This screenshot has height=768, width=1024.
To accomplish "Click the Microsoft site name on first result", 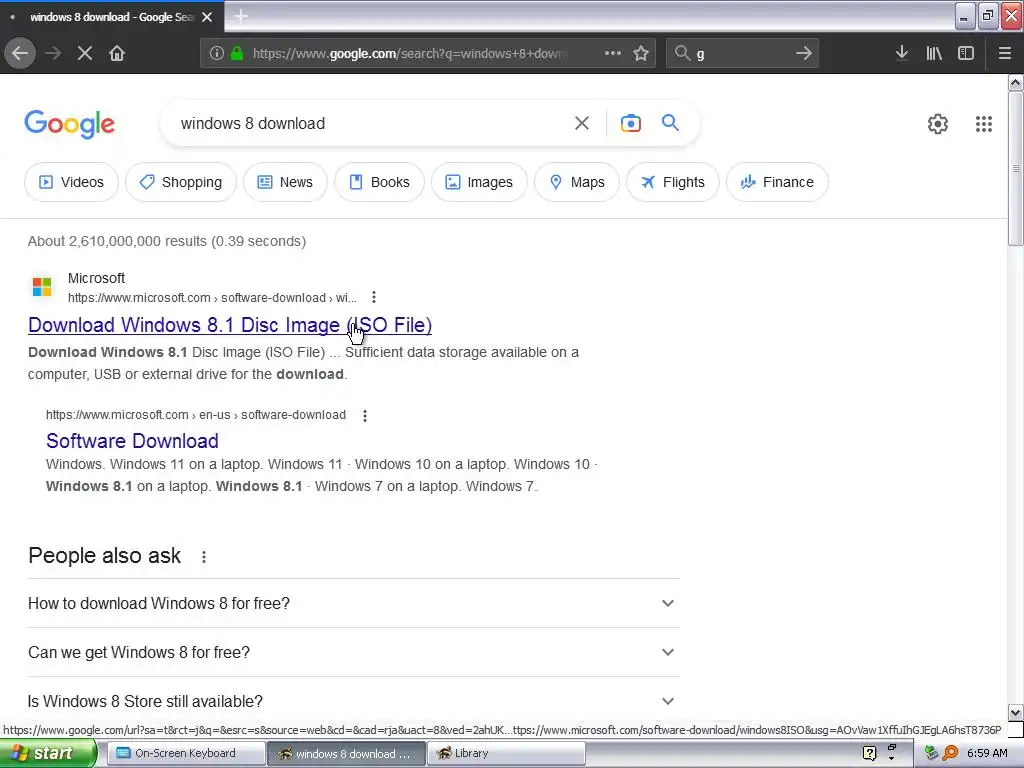I will tap(96, 278).
